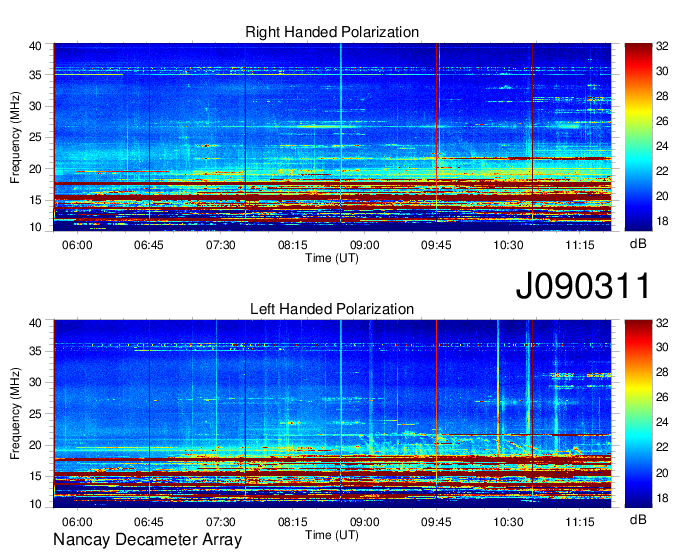Click the 08:15 tick of Right Handed plot
The height and width of the screenshot is (552, 680).
click(x=293, y=245)
